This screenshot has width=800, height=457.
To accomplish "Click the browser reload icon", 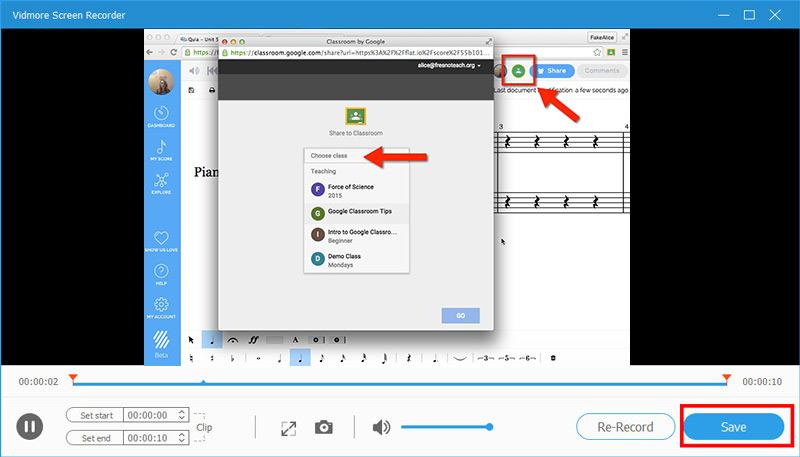I will pyautogui.click(x=173, y=52).
